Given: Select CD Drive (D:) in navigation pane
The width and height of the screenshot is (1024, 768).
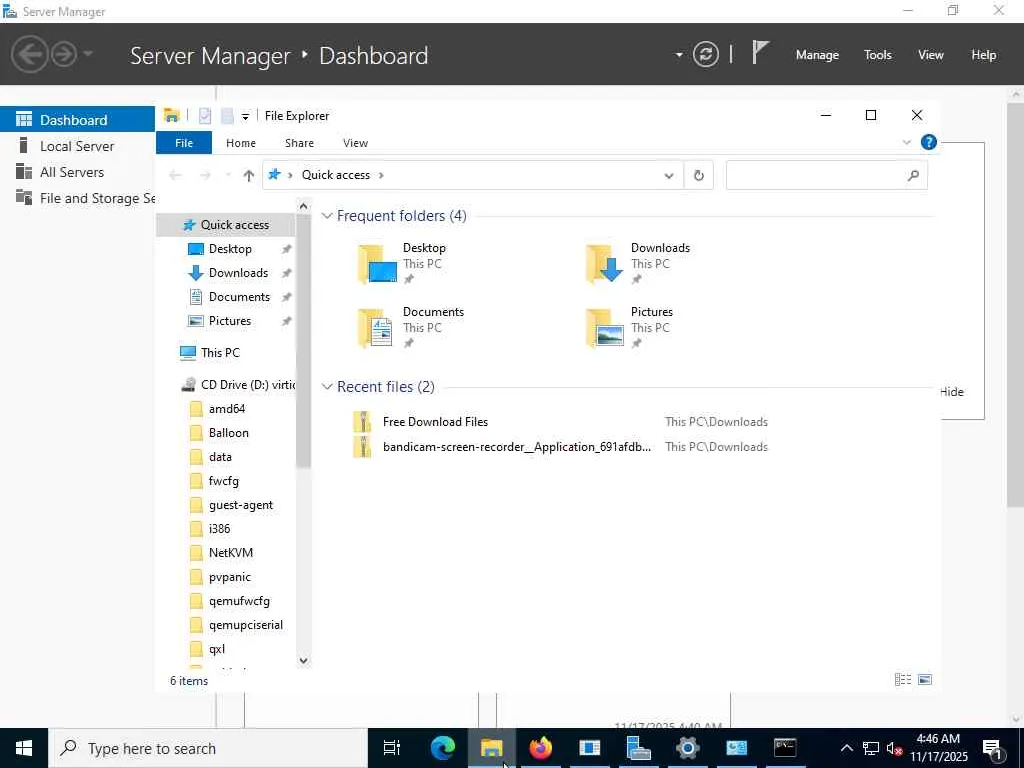Looking at the screenshot, I should point(238,385).
